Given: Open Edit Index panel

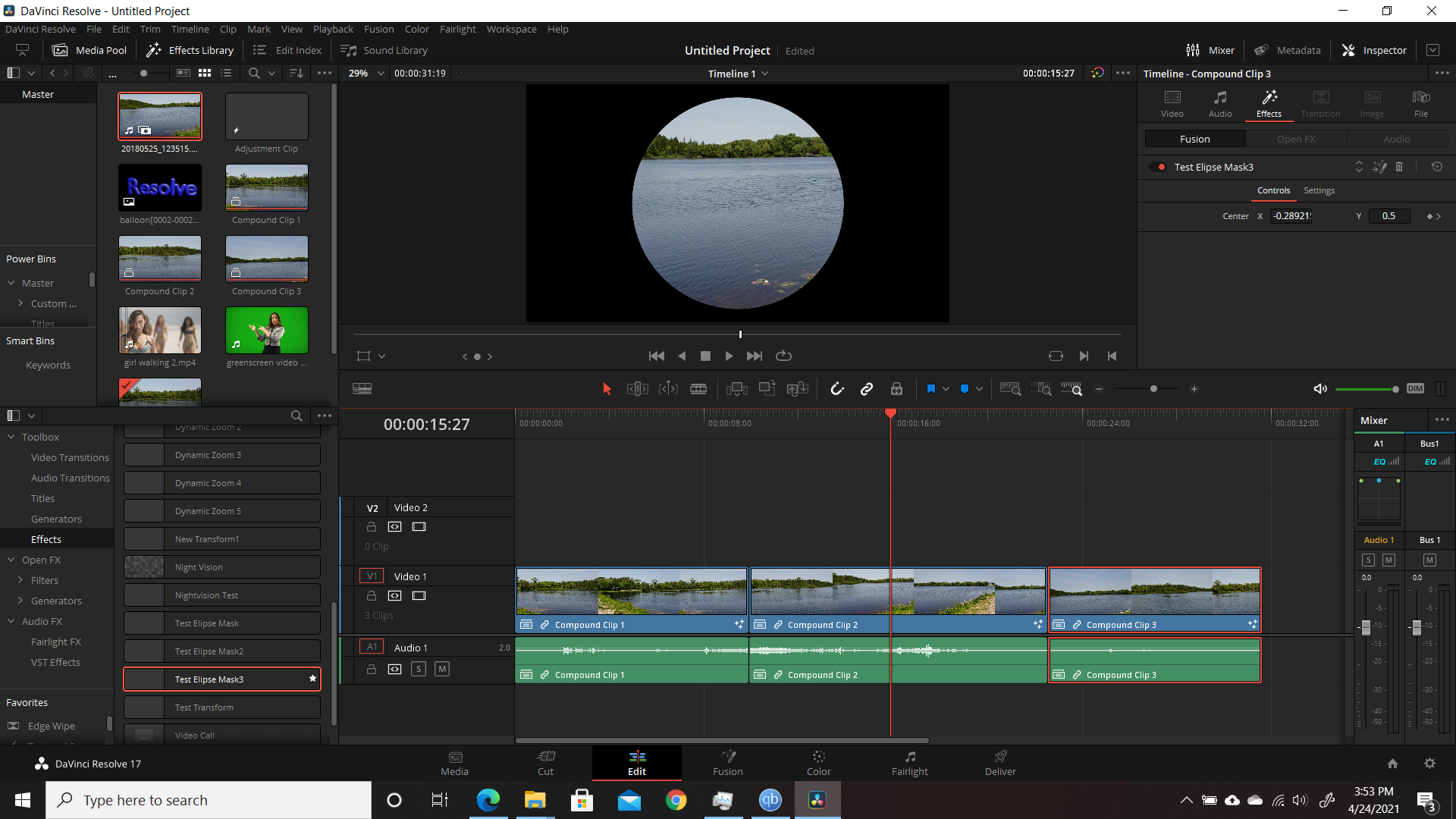Looking at the screenshot, I should [x=287, y=50].
